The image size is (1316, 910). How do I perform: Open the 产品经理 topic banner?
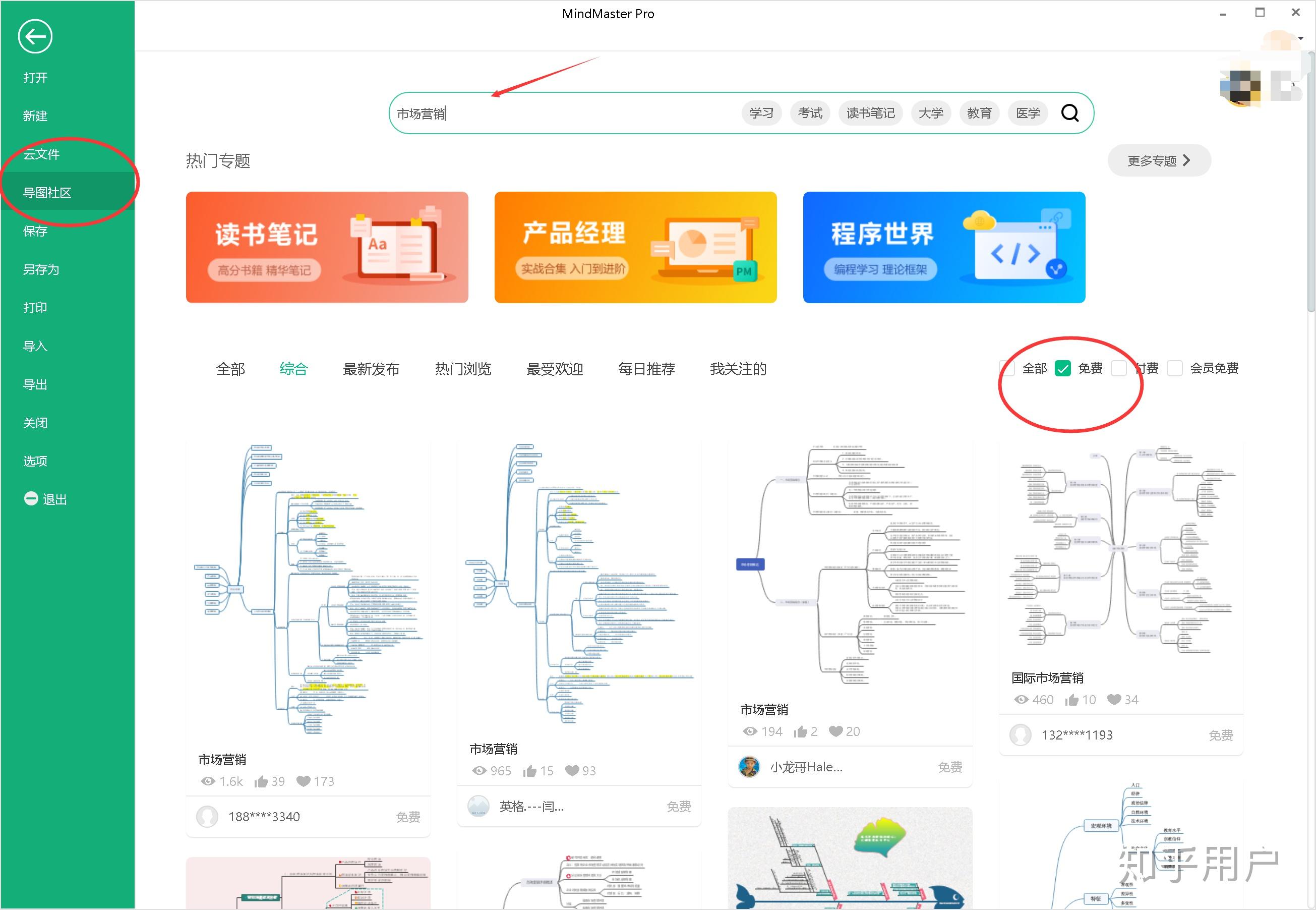pyautogui.click(x=635, y=247)
